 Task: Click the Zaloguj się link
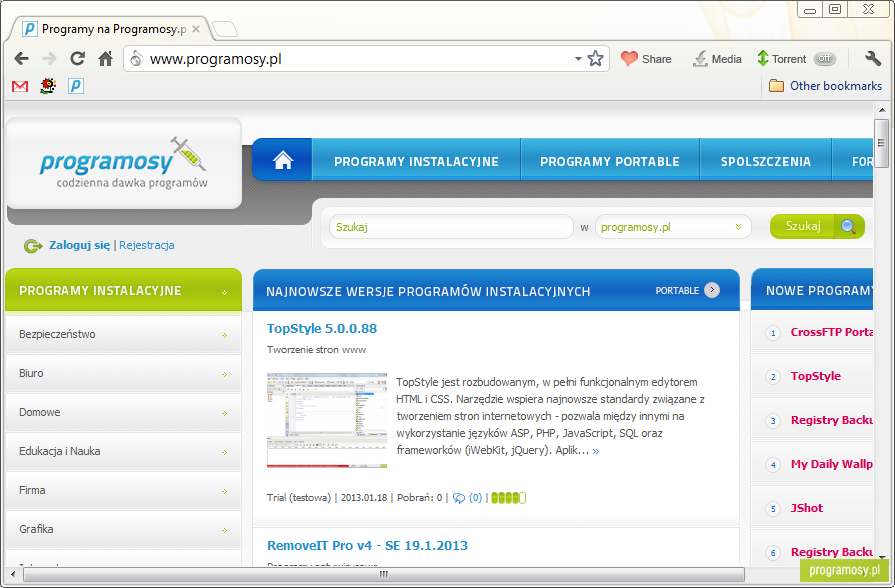(79, 245)
